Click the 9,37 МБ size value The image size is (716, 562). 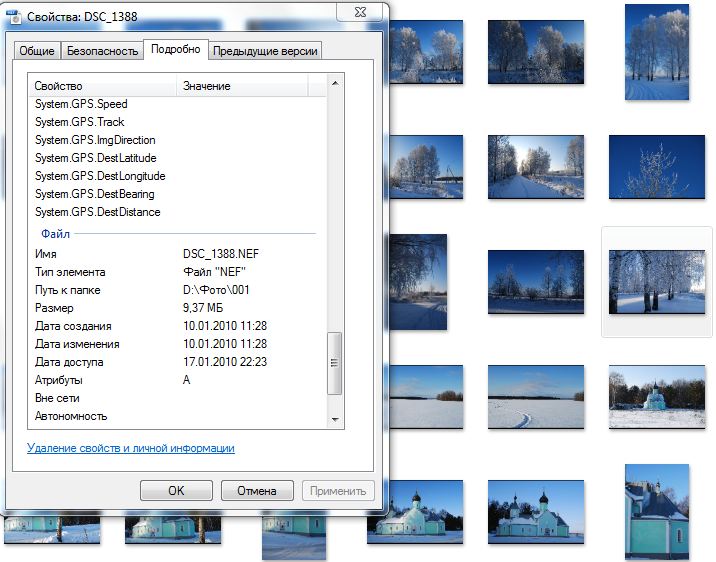[203, 308]
